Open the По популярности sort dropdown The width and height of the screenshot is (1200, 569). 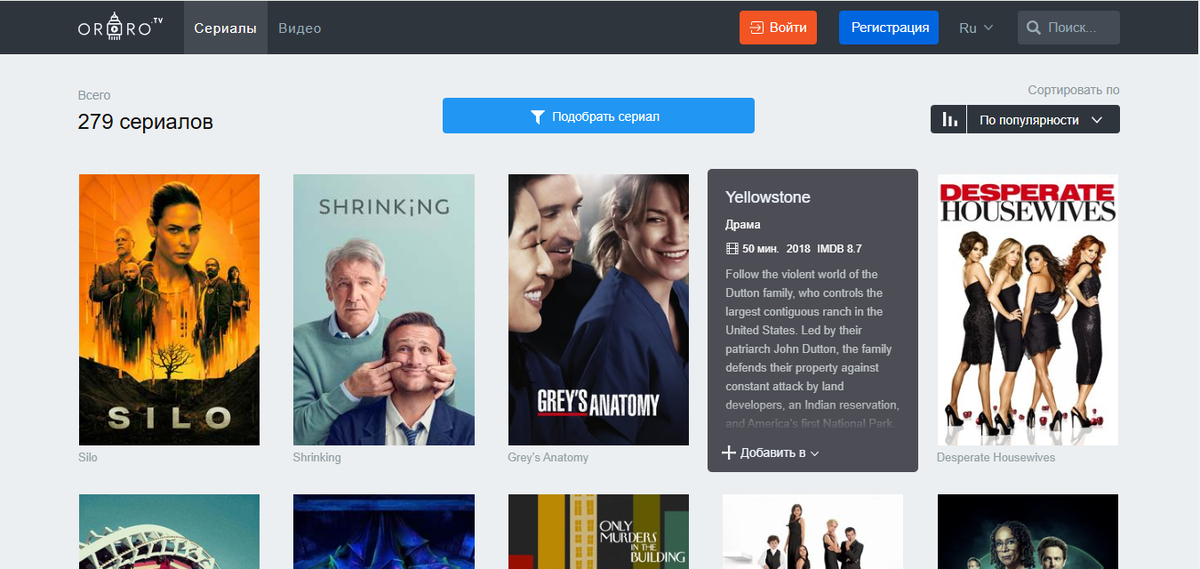1043,120
